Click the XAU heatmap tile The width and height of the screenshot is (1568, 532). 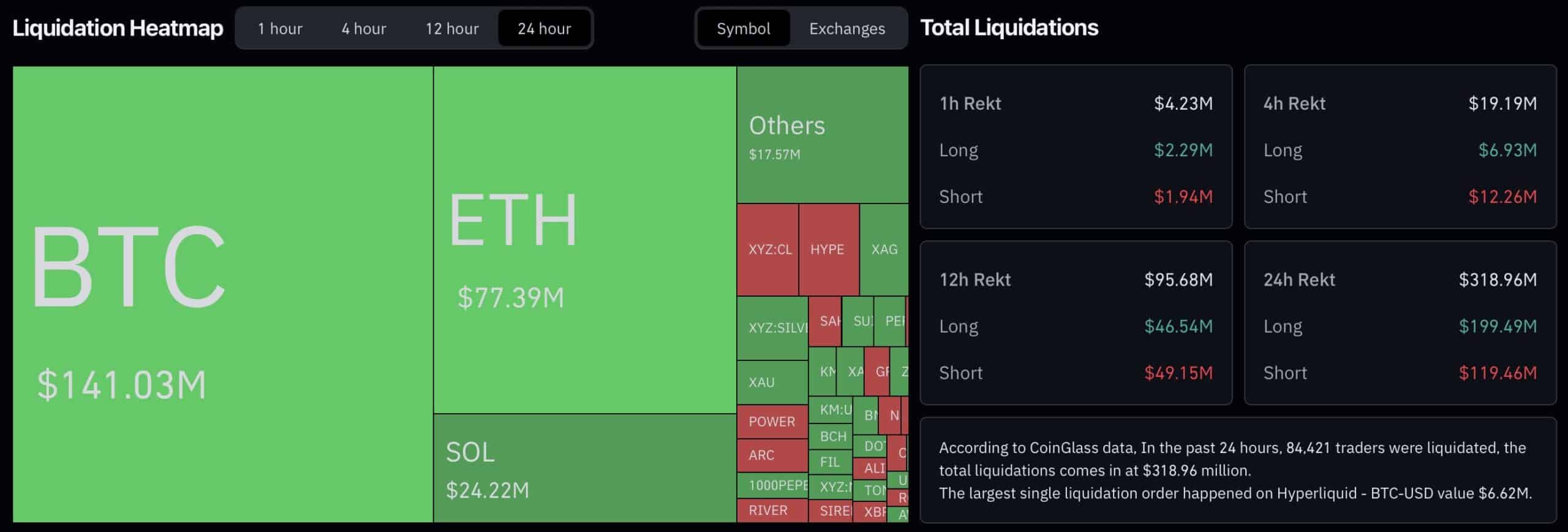[772, 382]
